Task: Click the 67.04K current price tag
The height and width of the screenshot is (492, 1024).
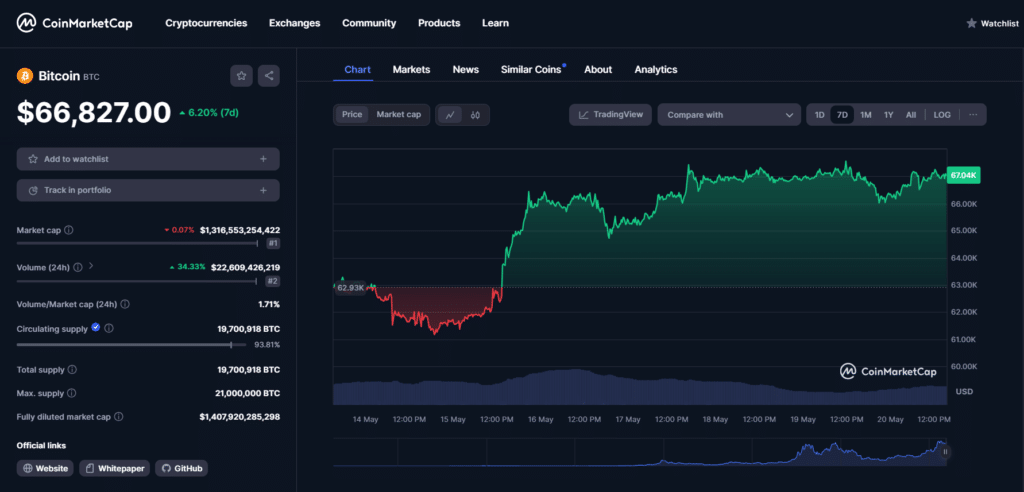Action: pyautogui.click(x=963, y=175)
